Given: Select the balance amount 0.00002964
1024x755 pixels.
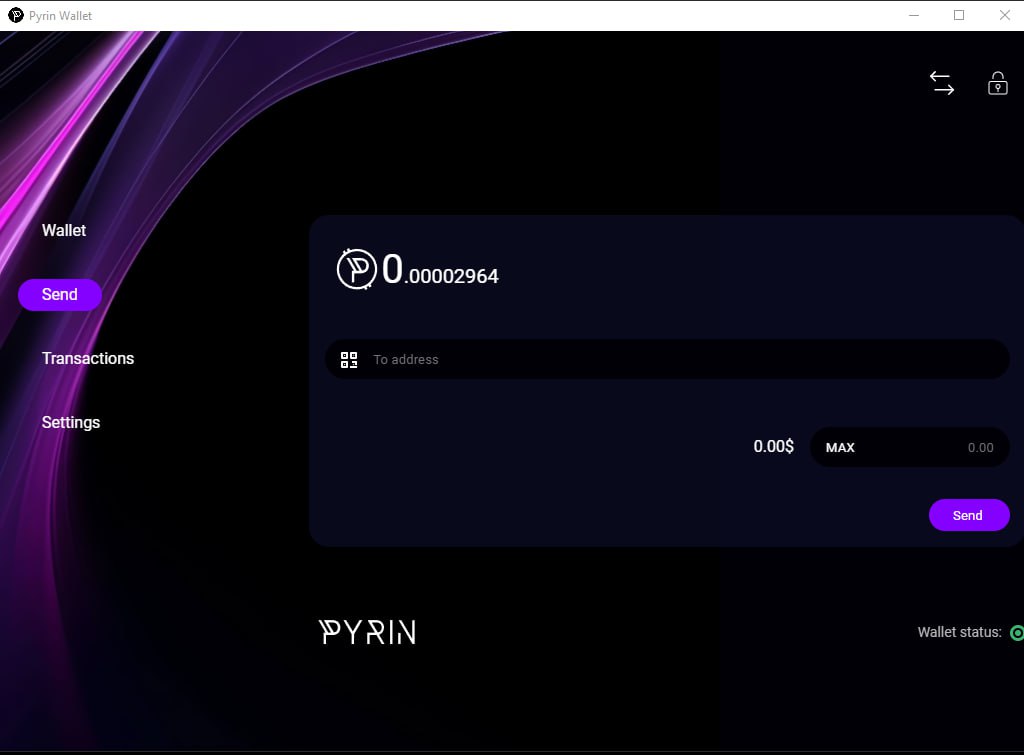Looking at the screenshot, I should 440,272.
